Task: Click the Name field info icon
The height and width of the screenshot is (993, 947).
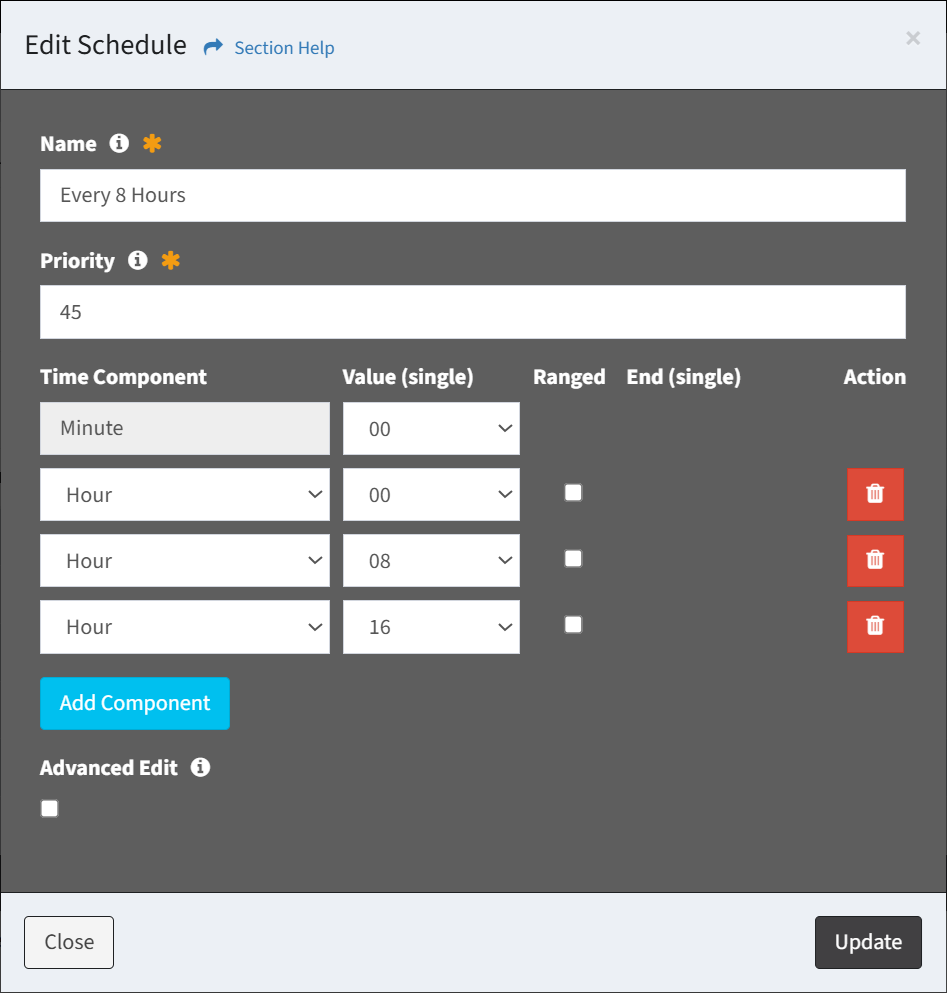Action: [119, 143]
